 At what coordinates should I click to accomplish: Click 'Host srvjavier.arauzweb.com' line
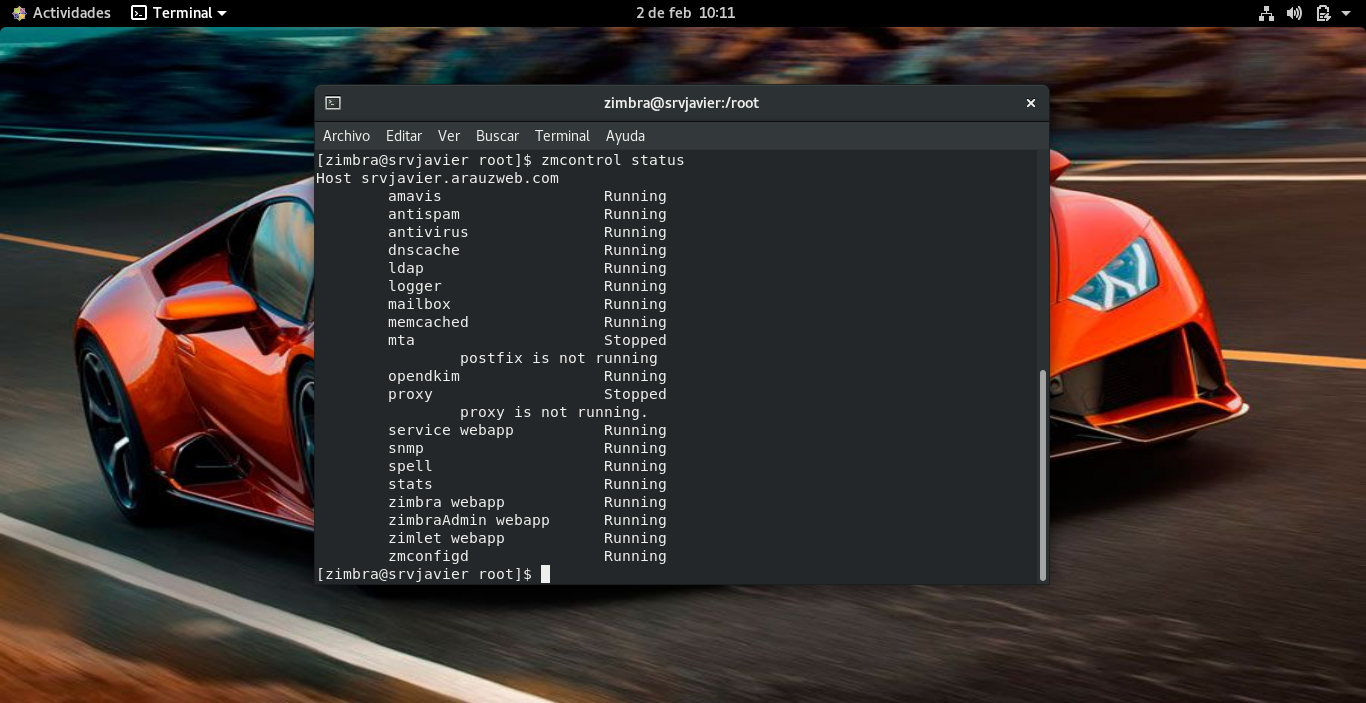pyautogui.click(x=437, y=178)
